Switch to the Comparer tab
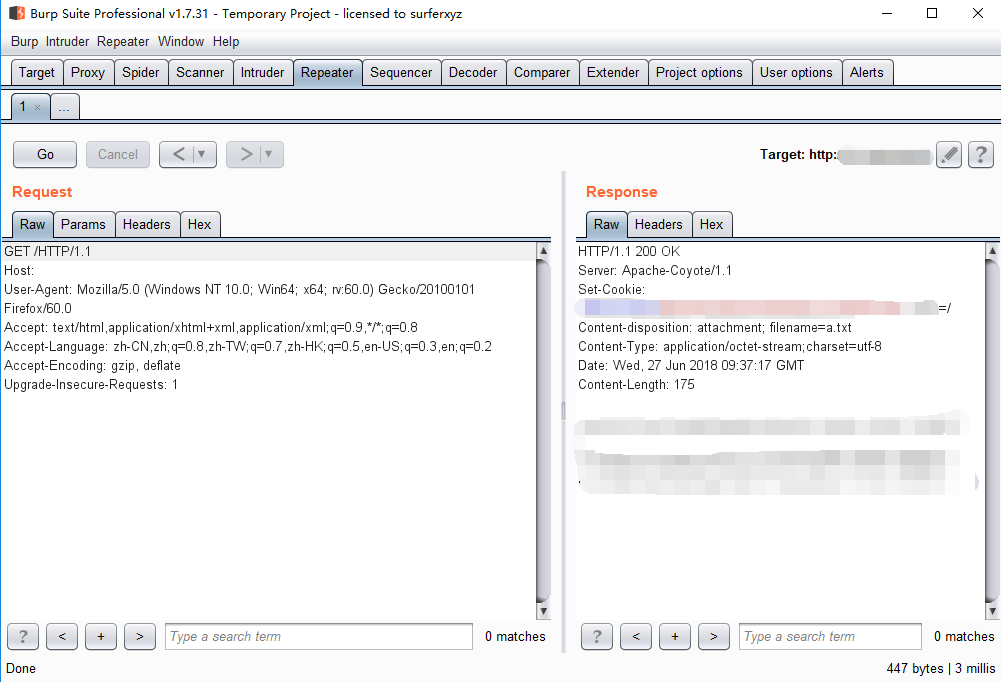 click(x=542, y=73)
